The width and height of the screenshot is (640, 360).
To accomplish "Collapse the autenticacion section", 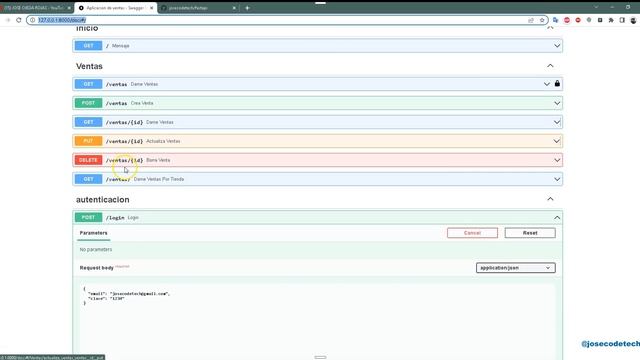I will tap(550, 199).
